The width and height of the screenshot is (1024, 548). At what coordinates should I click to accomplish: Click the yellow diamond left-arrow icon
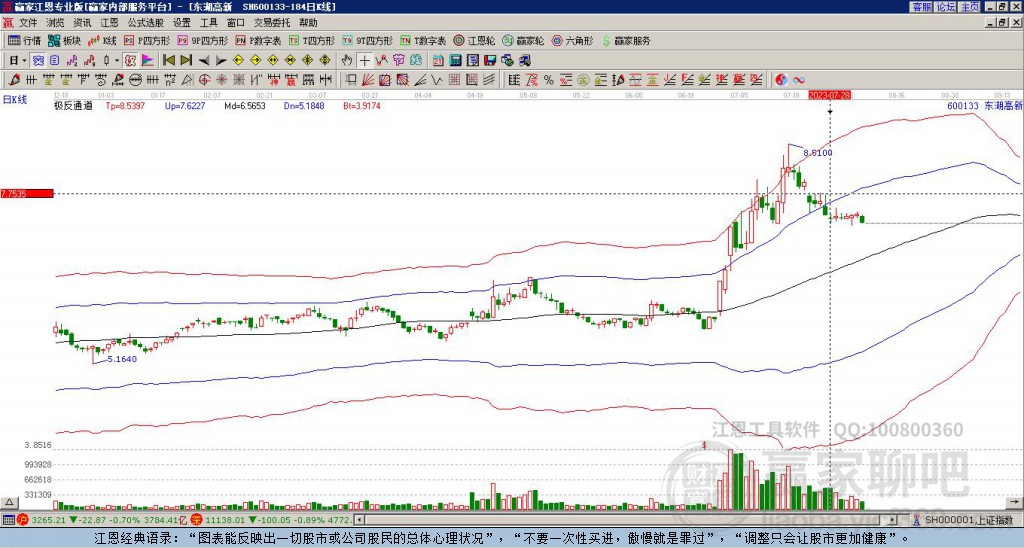pyautogui.click(x=238, y=61)
